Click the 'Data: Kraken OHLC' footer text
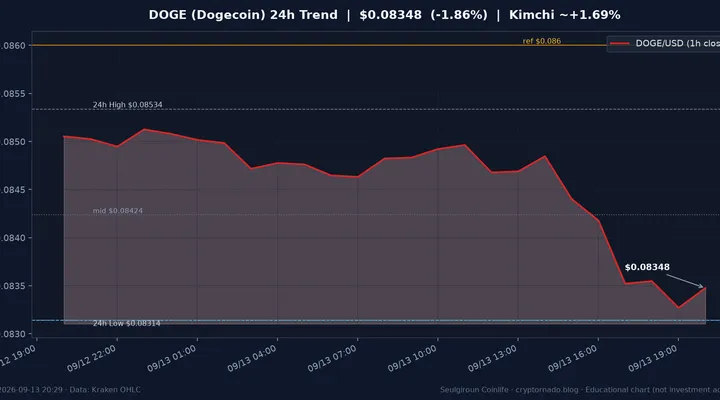 coord(105,390)
